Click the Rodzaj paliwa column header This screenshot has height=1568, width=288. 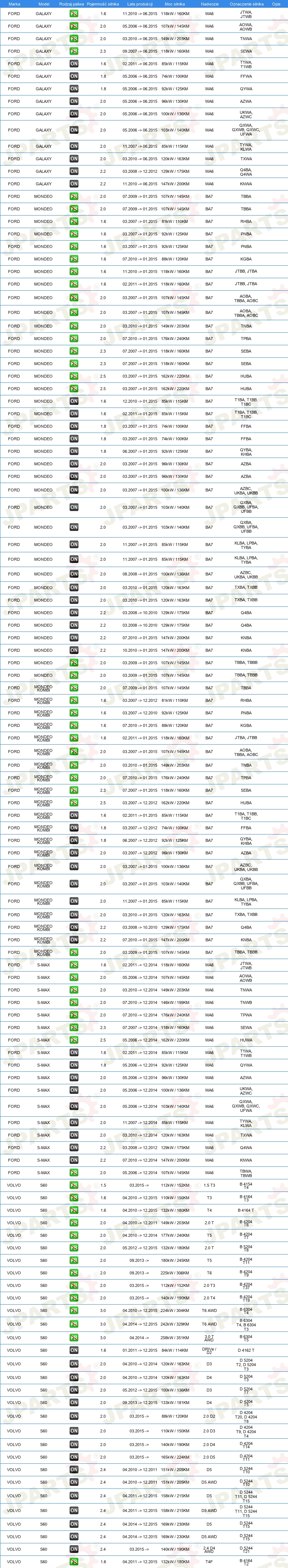pyautogui.click(x=72, y=4)
